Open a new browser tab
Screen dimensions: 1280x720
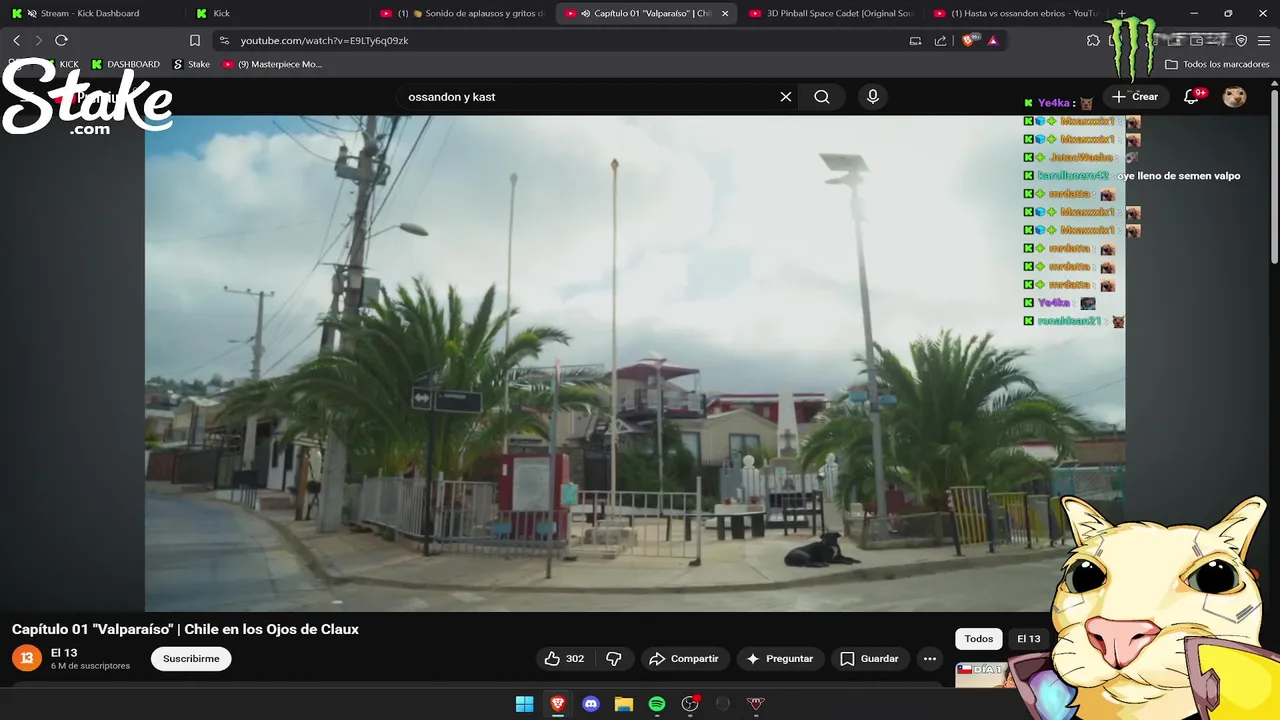(1122, 13)
